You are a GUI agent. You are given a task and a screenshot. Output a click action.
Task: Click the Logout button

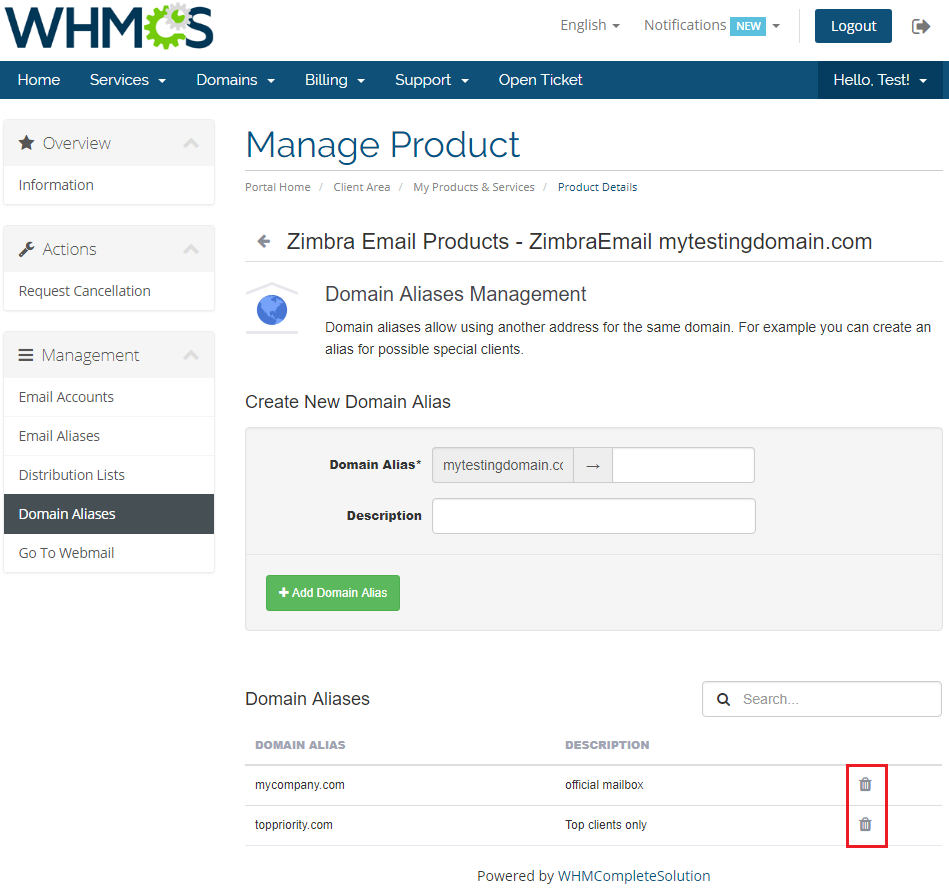[853, 26]
